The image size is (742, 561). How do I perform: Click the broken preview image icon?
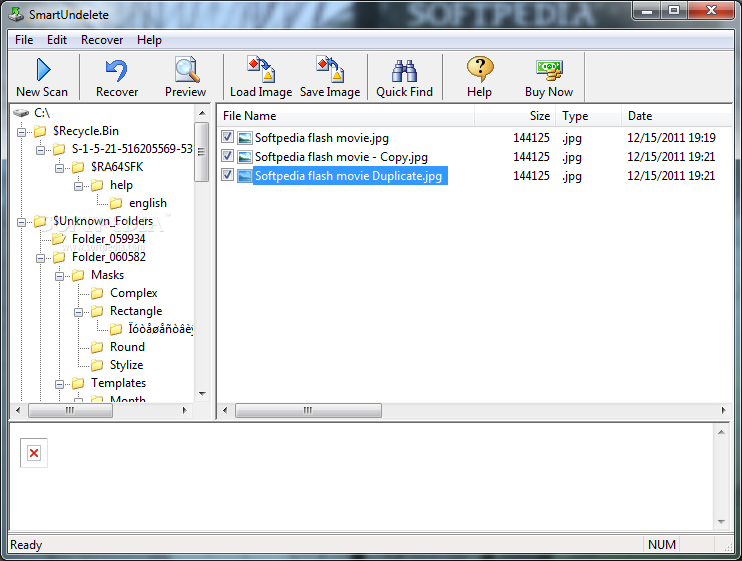coord(34,453)
